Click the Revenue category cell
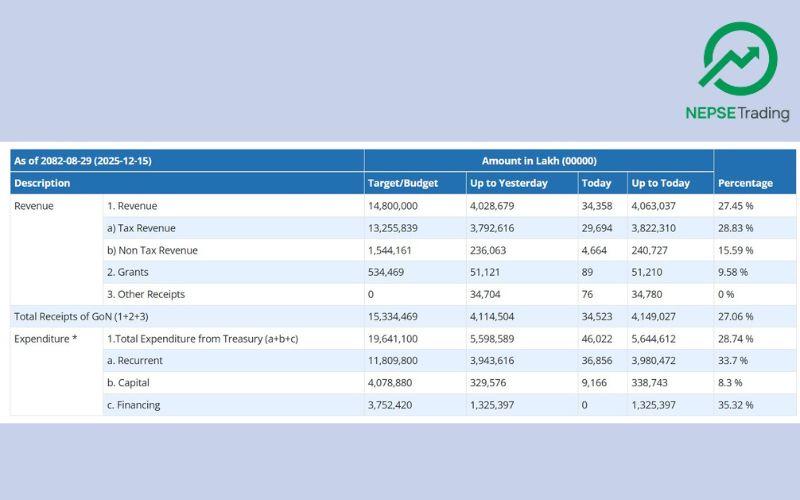The image size is (800, 500). point(34,206)
